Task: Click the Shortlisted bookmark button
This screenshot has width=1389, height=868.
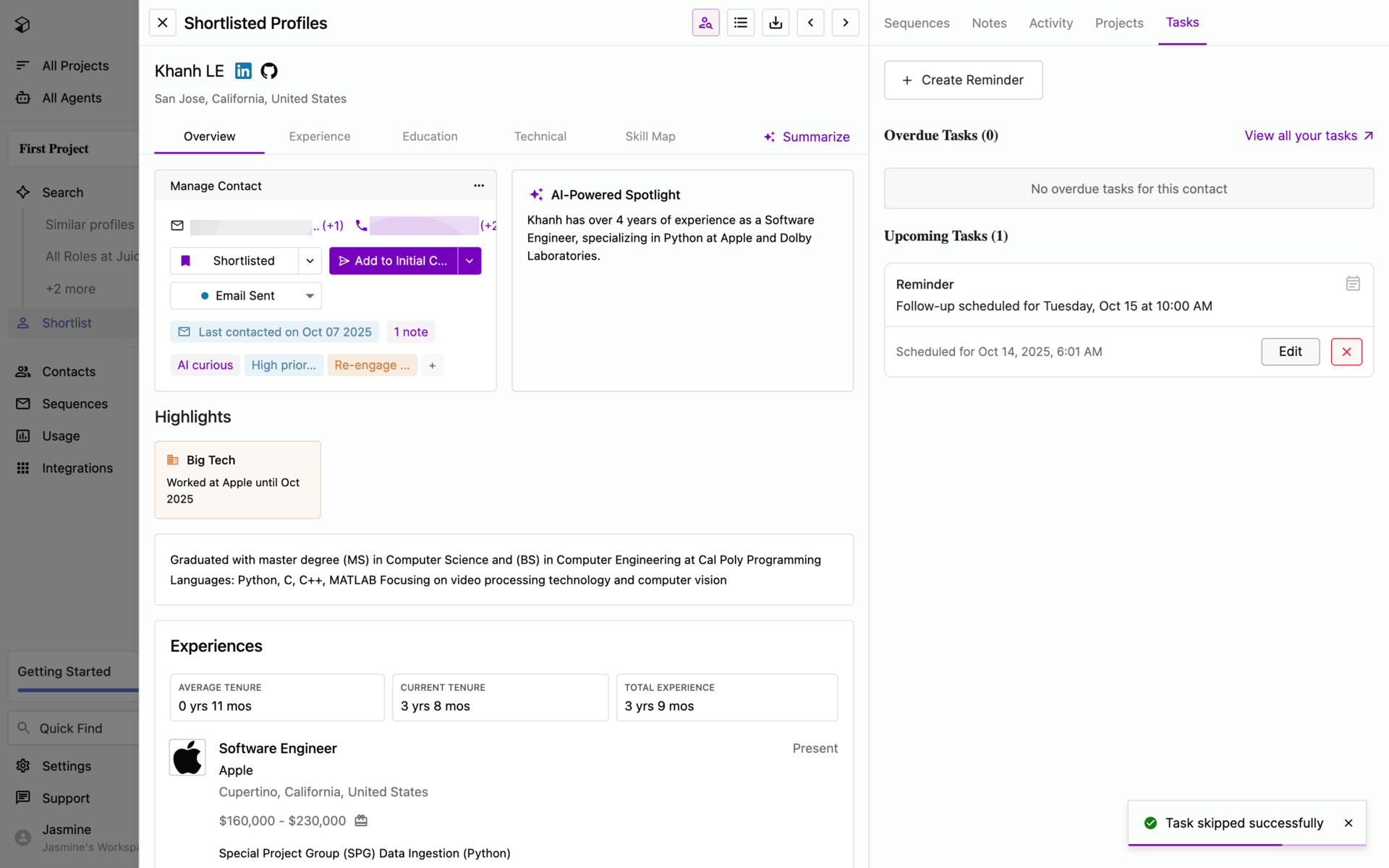Action: click(x=234, y=261)
